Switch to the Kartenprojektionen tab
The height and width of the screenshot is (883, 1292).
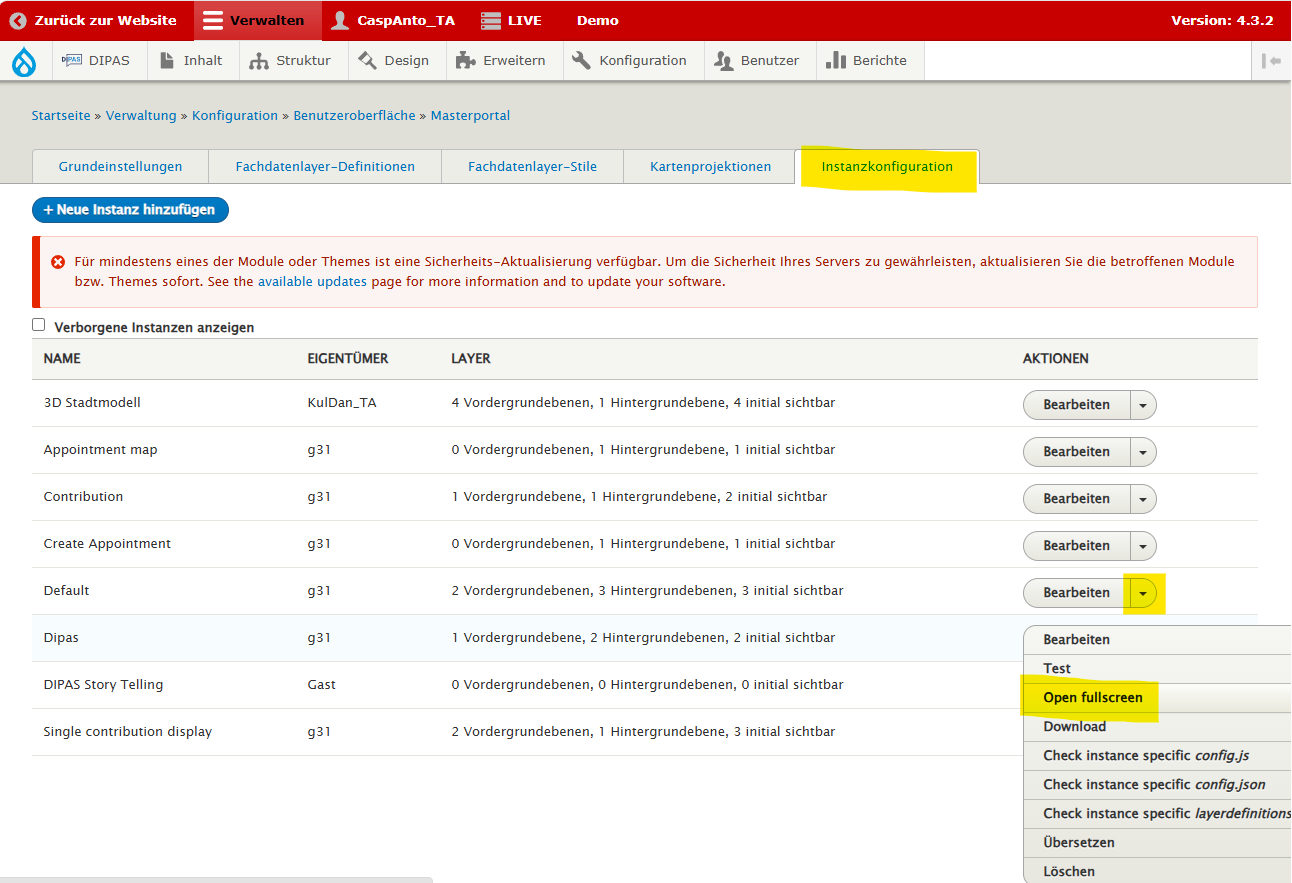710,167
